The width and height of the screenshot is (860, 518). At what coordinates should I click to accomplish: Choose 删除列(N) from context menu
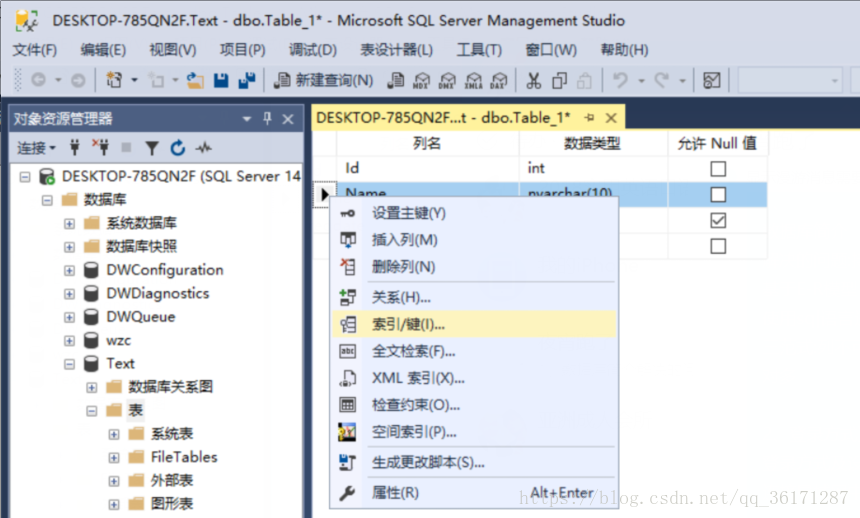pos(474,267)
